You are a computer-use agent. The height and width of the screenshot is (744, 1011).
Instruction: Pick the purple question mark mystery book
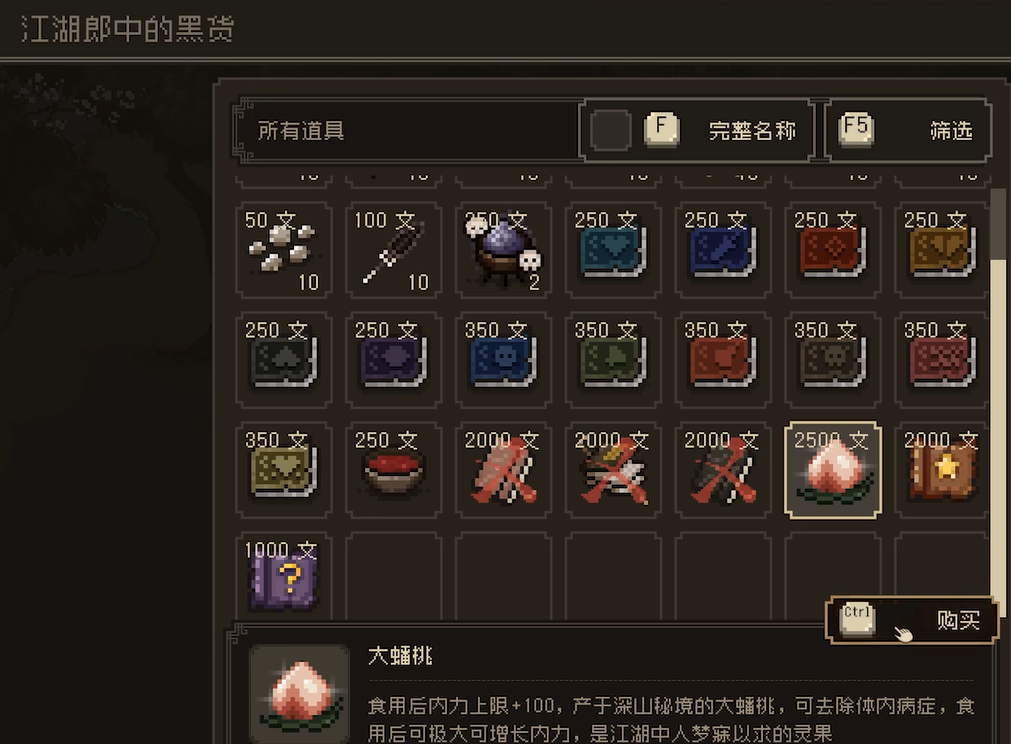[x=284, y=577]
